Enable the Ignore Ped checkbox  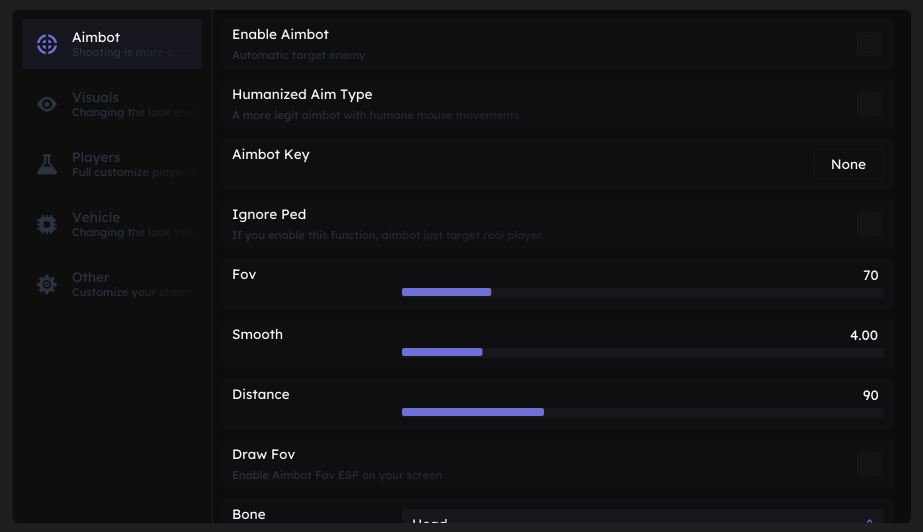tap(869, 224)
